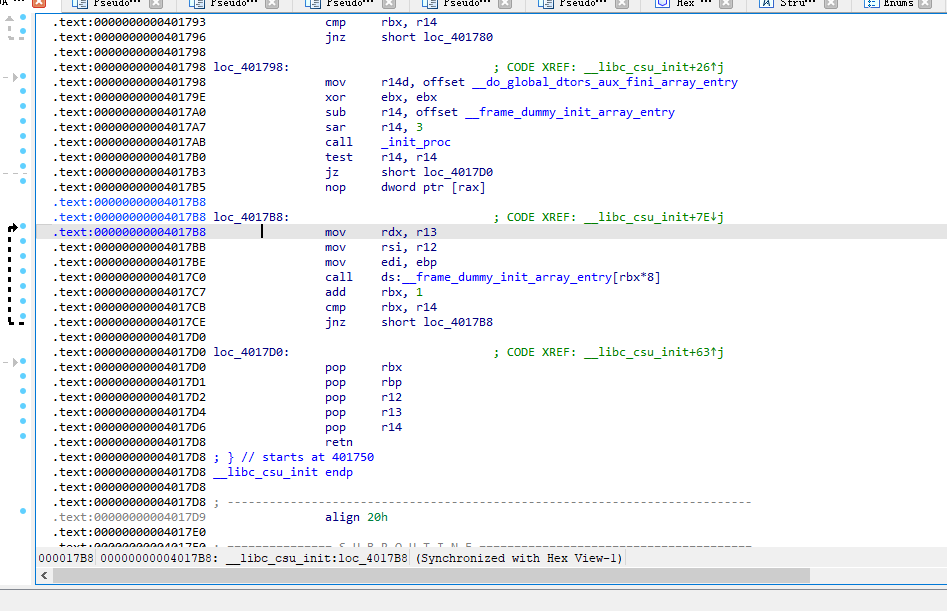
Task: Click the Hex View tab icon
Action: pyautogui.click(x=660, y=5)
